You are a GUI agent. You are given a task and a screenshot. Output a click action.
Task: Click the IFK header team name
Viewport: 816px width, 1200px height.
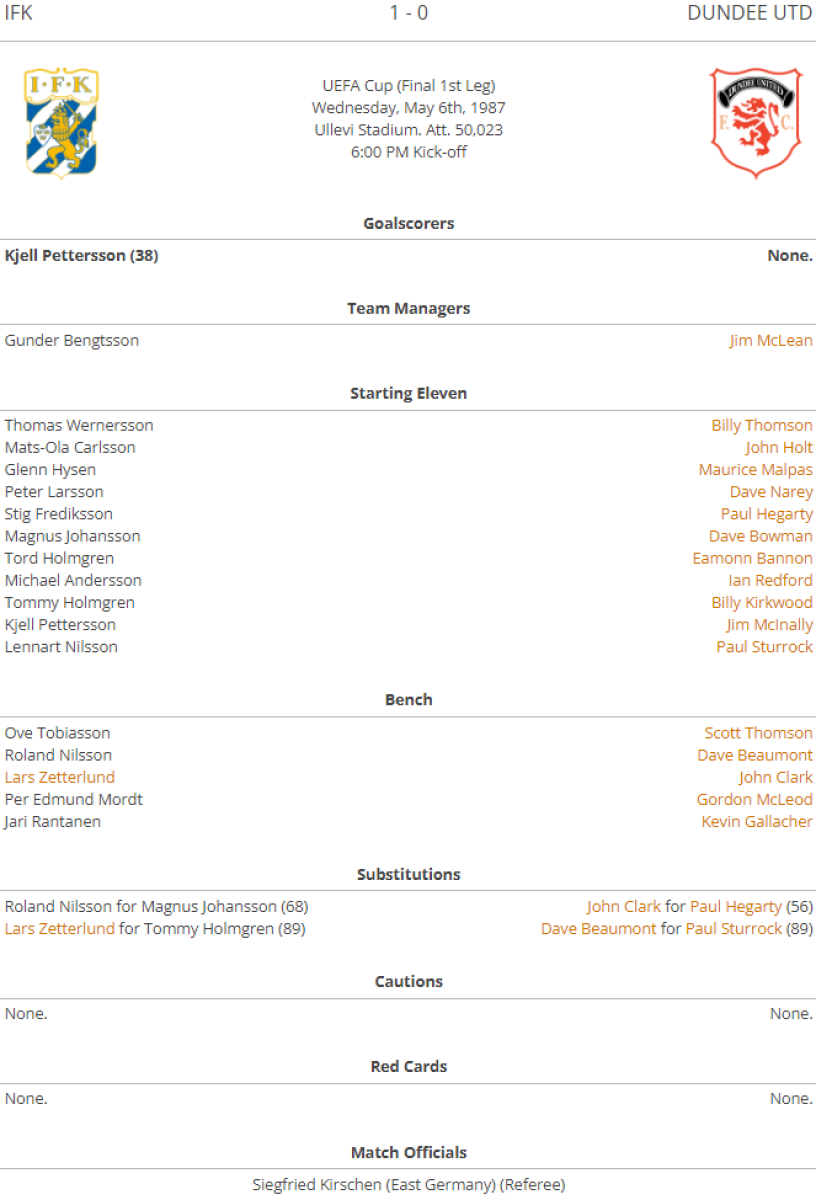point(19,14)
